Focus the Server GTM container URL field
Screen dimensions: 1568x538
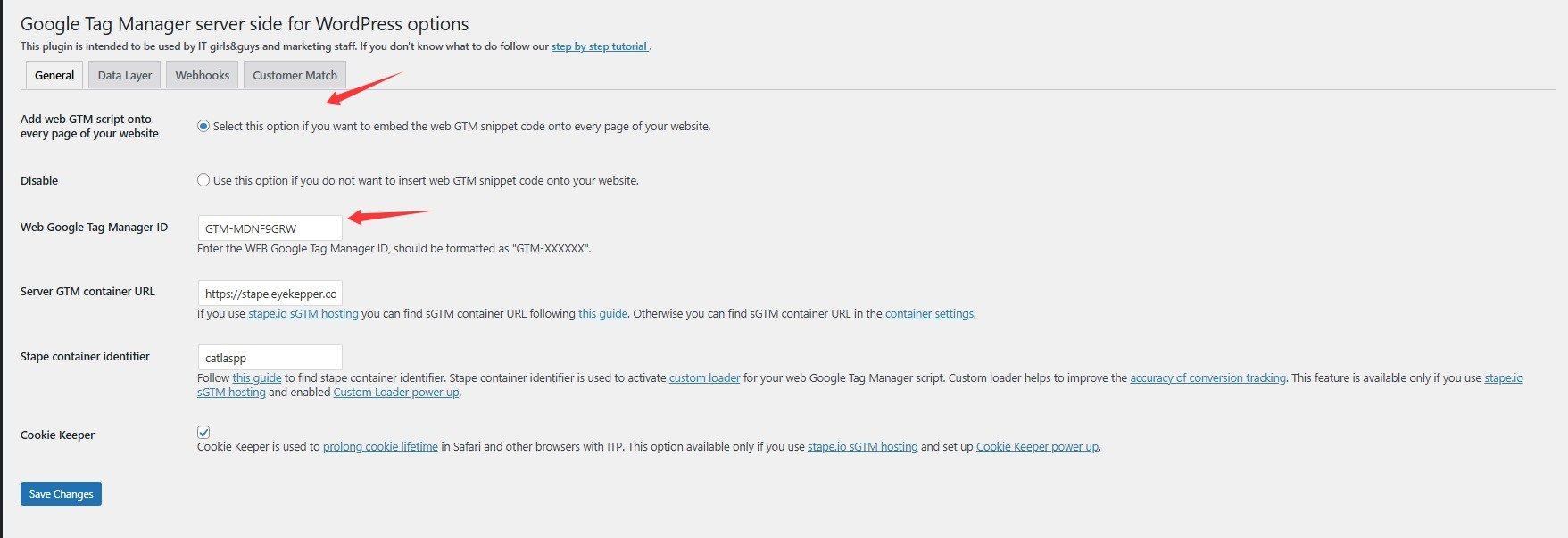point(270,294)
